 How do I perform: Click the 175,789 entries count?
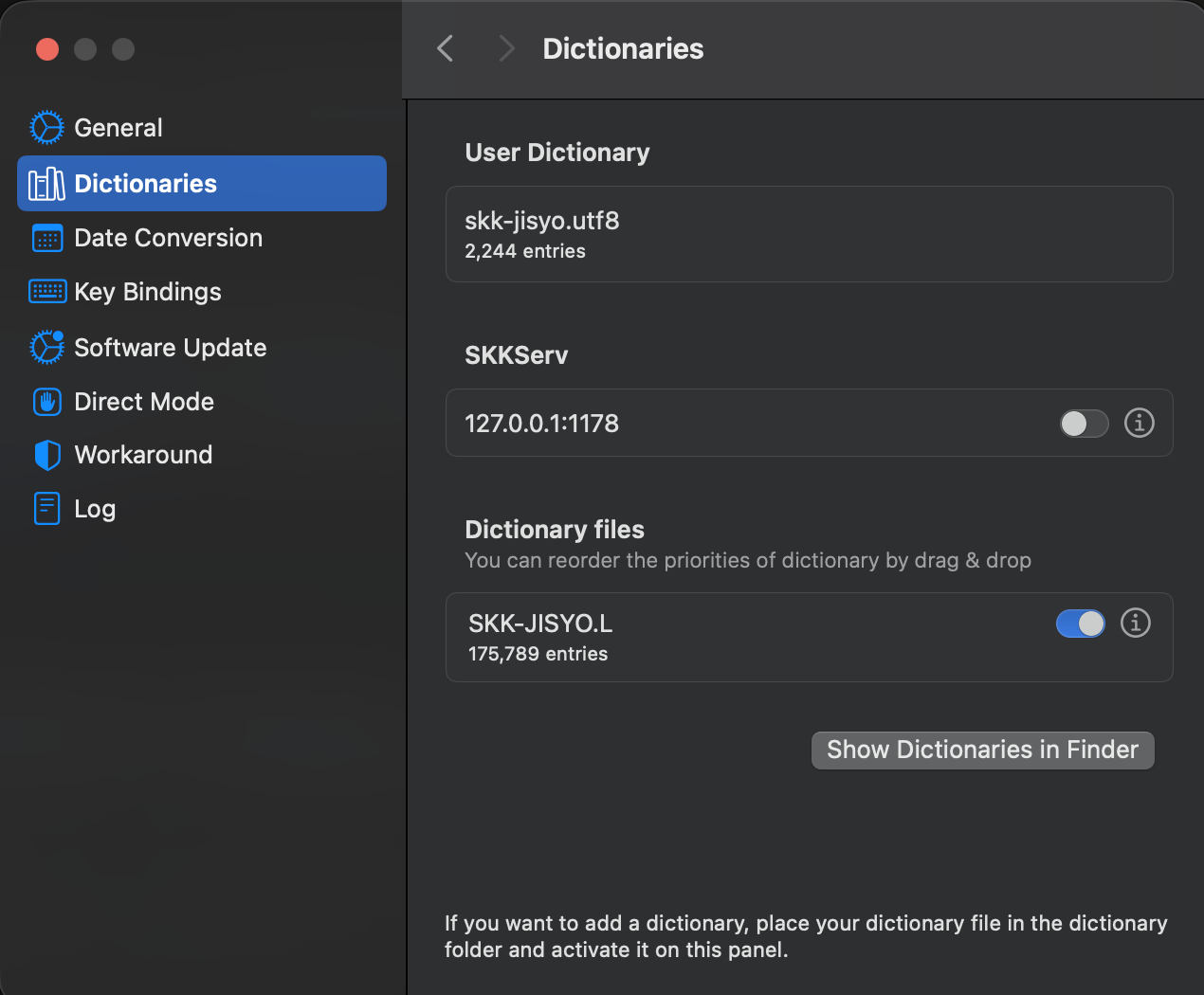(x=538, y=654)
